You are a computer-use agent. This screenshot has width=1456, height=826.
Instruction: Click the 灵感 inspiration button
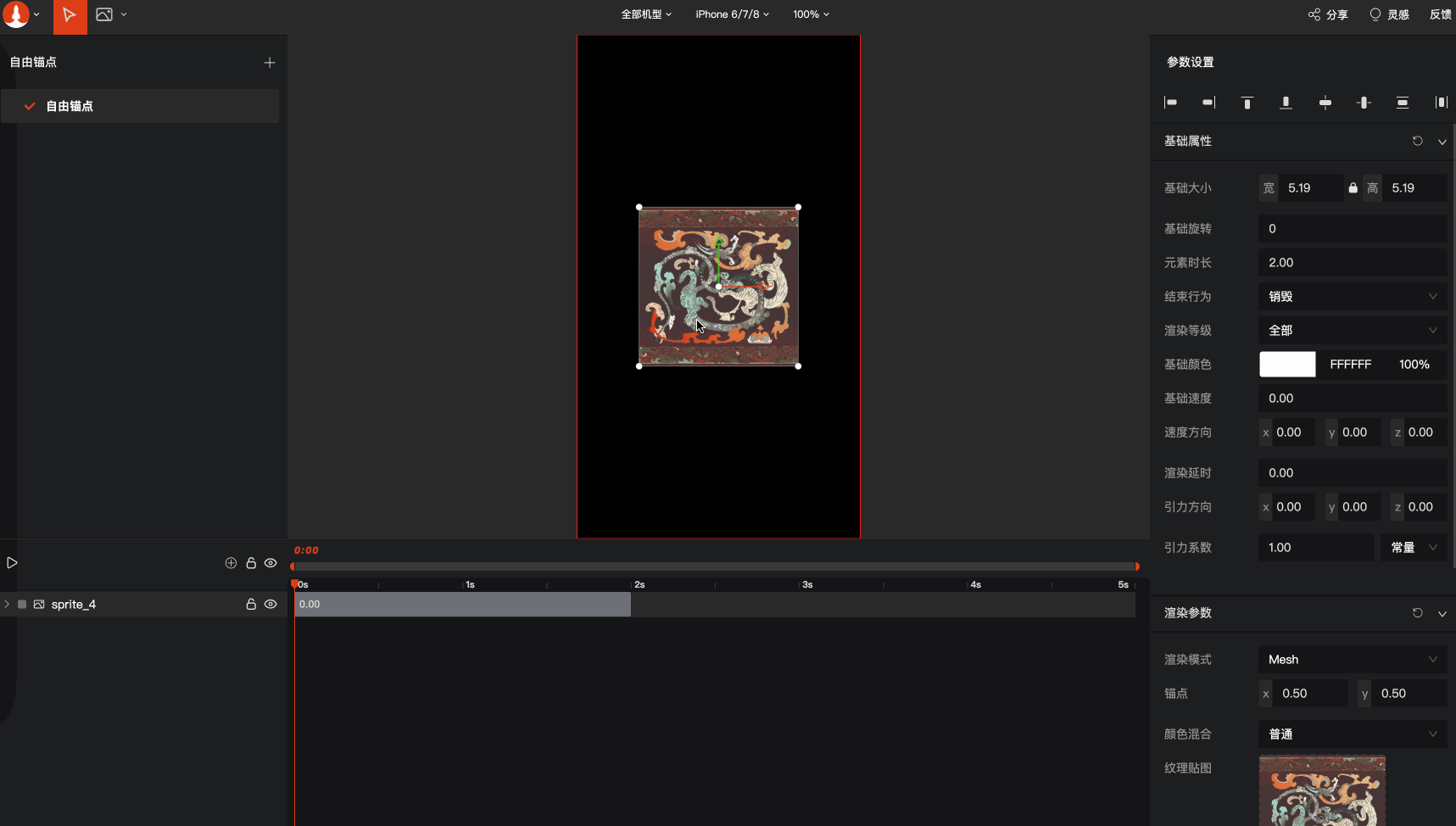tap(1389, 14)
